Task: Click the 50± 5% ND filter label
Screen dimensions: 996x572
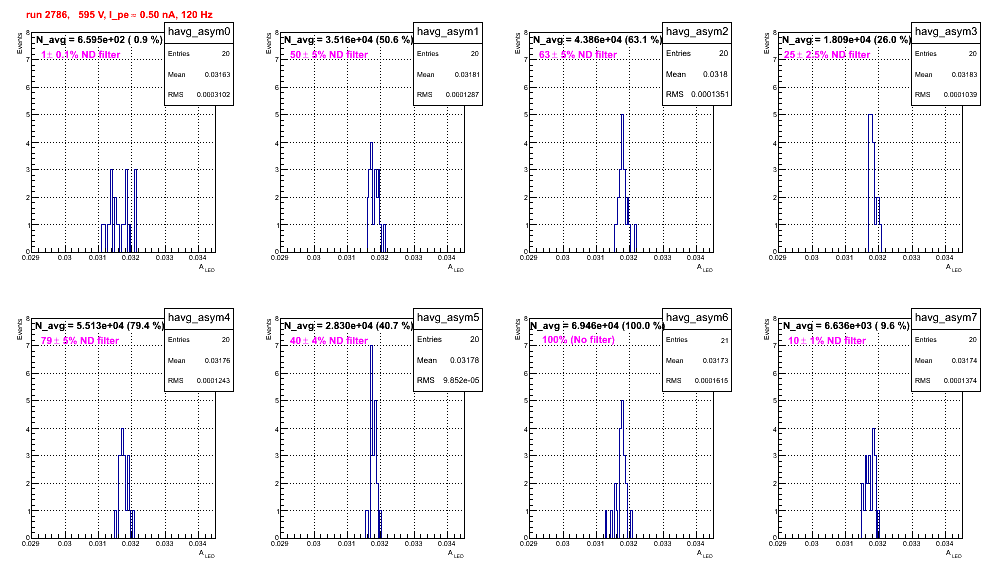Action: pyautogui.click(x=329, y=55)
